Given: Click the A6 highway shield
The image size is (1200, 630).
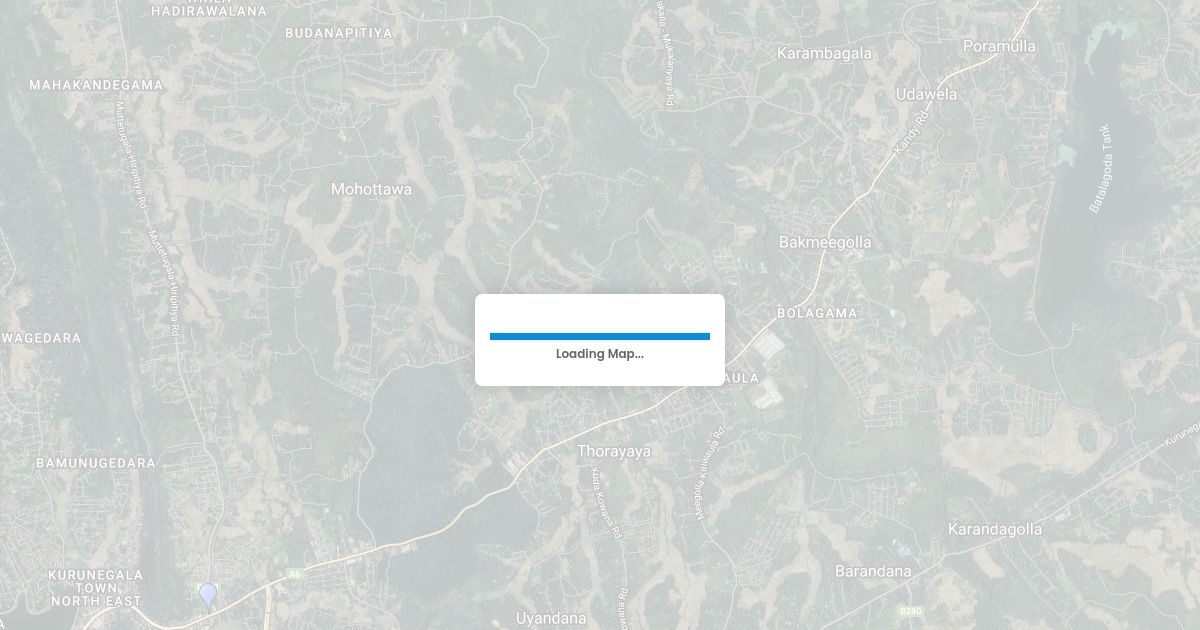Looking at the screenshot, I should [293, 573].
